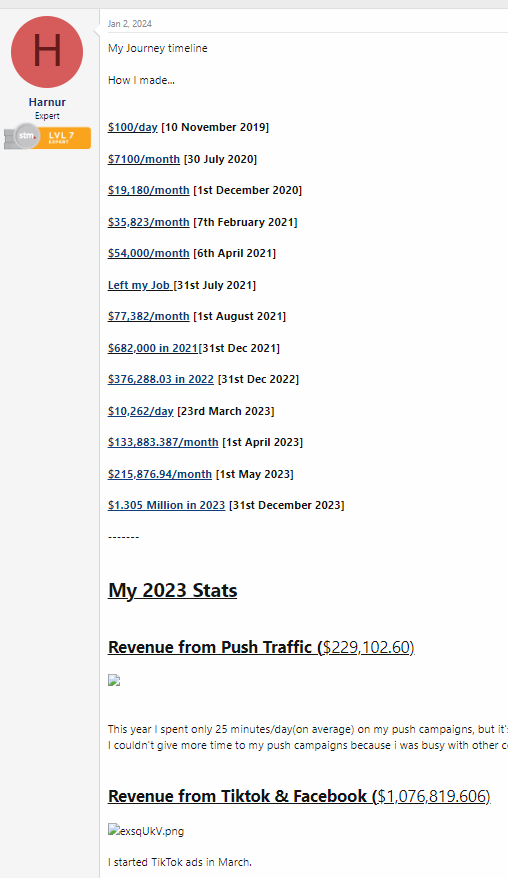
Task: Open the $1.305 Million in 2023 link
Action: point(166,505)
